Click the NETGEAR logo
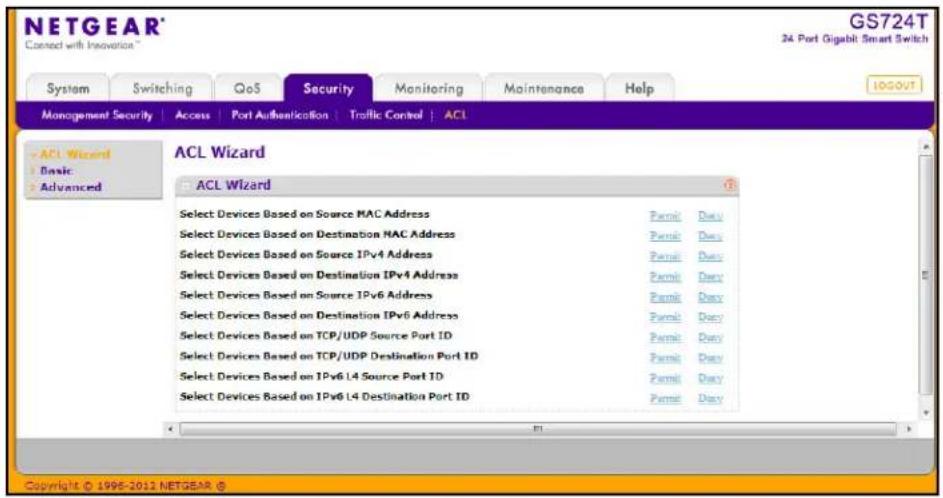 (x=94, y=27)
